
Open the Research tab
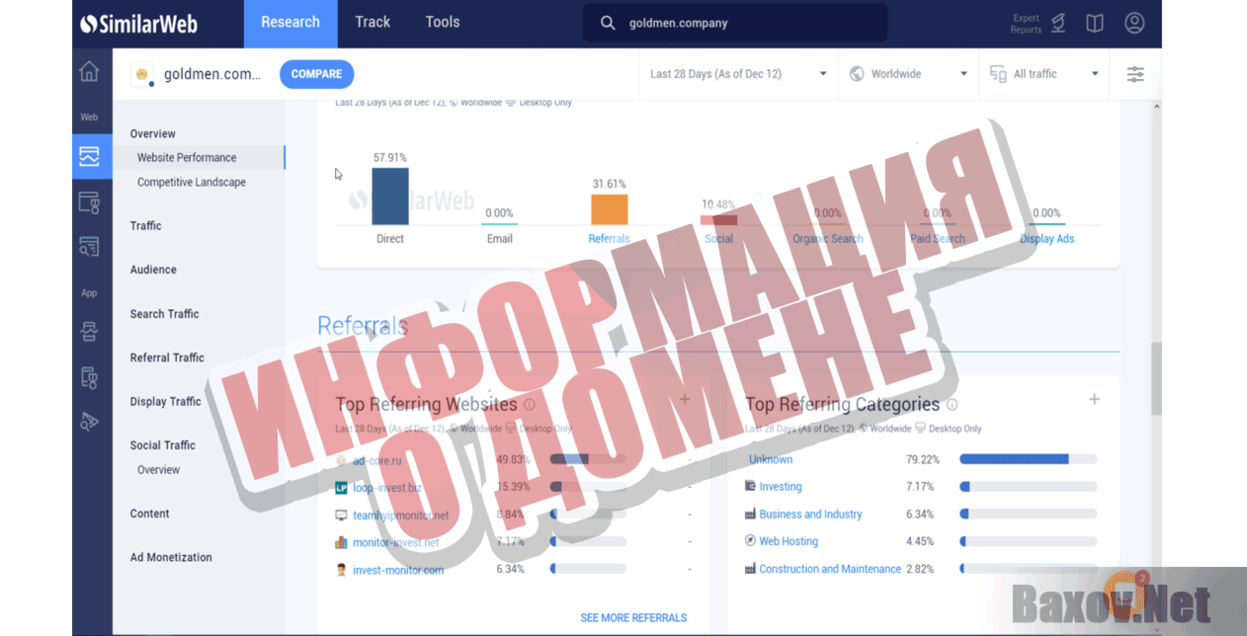click(291, 23)
